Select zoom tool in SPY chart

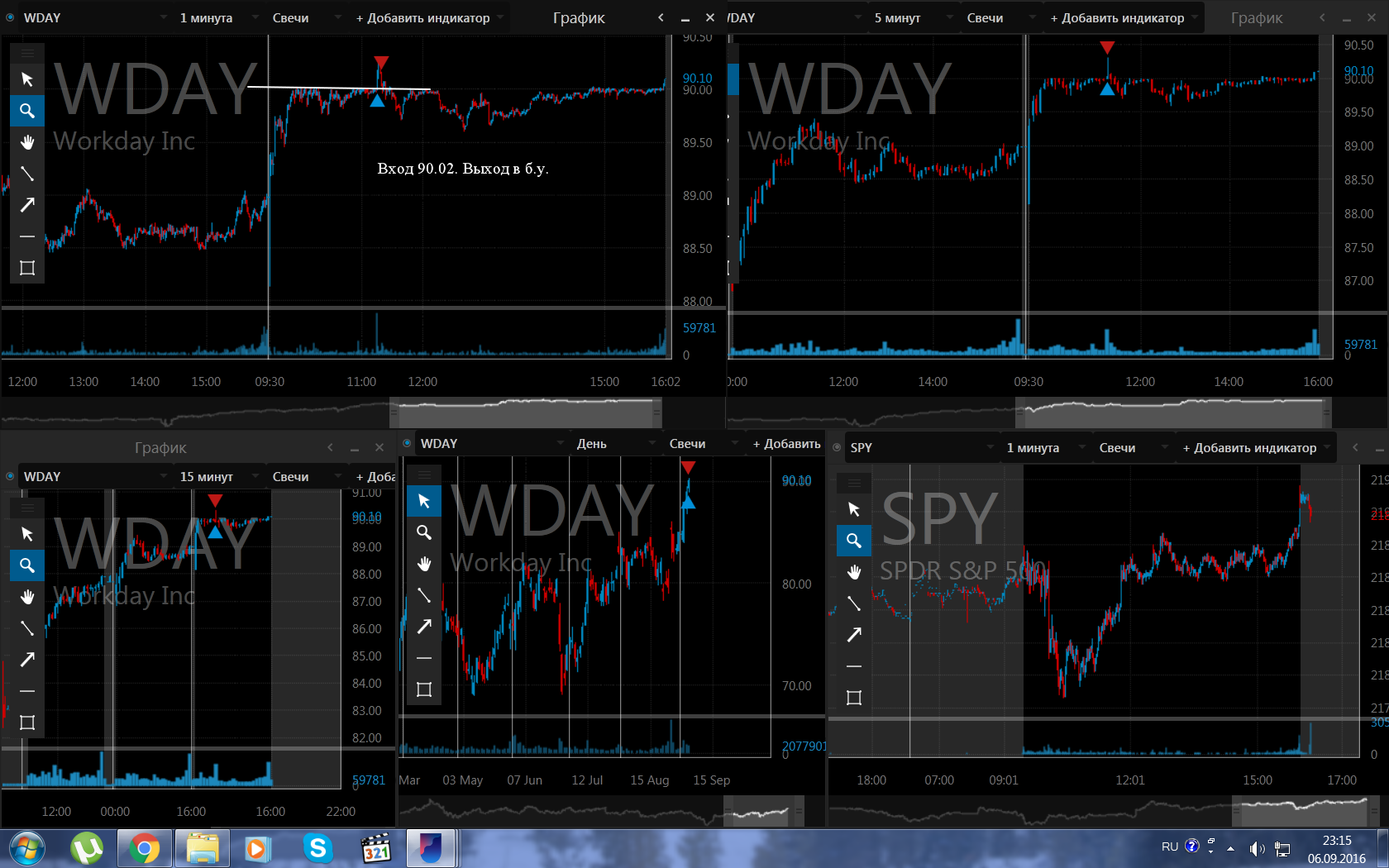point(854,541)
